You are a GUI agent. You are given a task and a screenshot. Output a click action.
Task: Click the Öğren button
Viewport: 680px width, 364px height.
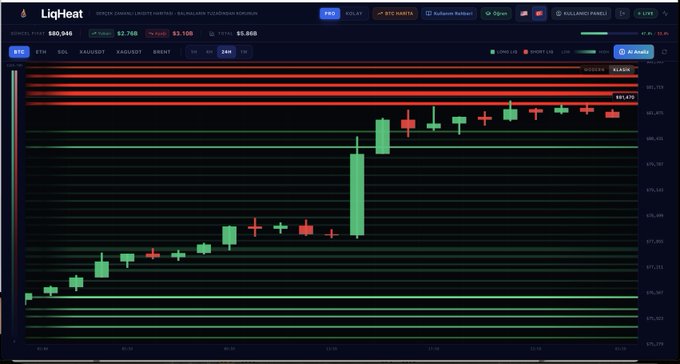click(496, 13)
